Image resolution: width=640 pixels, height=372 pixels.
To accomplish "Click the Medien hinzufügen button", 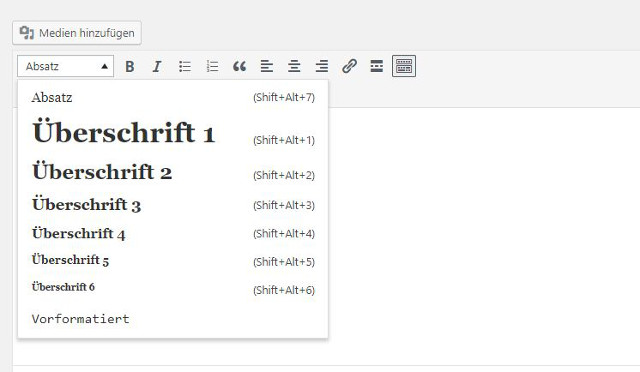I will pyautogui.click(x=77, y=33).
